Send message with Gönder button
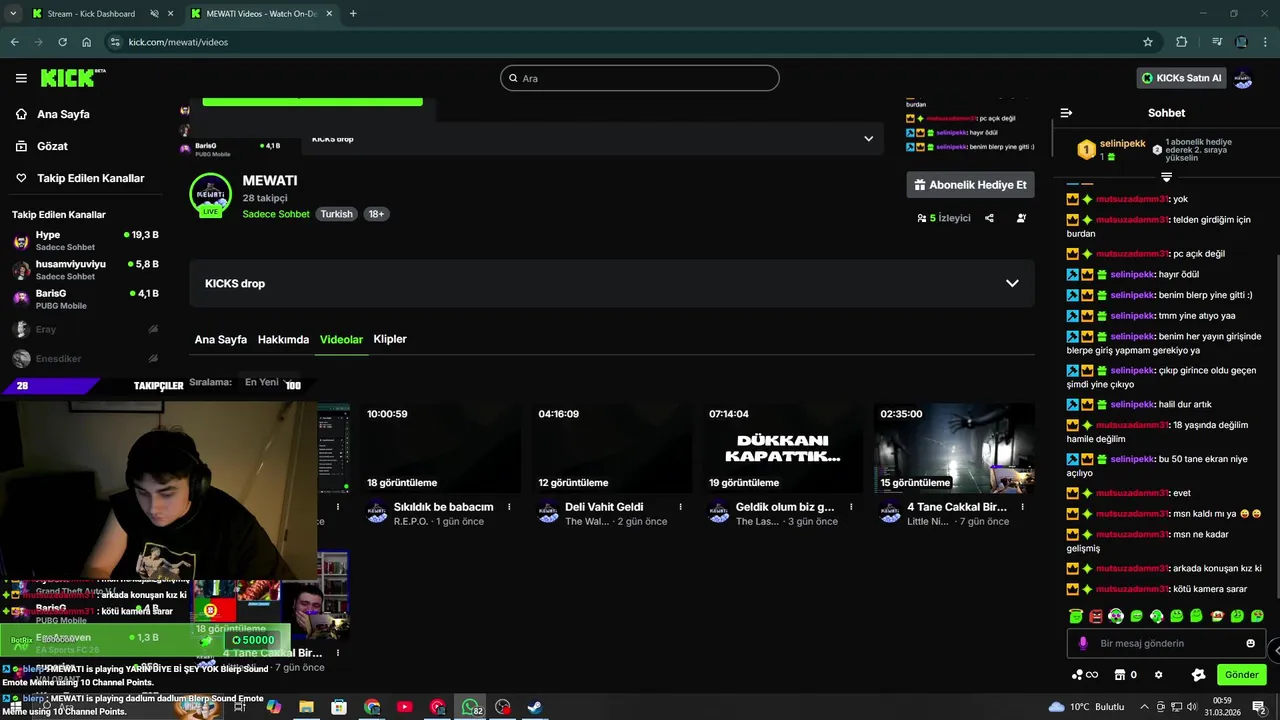The height and width of the screenshot is (720, 1280). pyautogui.click(x=1241, y=675)
